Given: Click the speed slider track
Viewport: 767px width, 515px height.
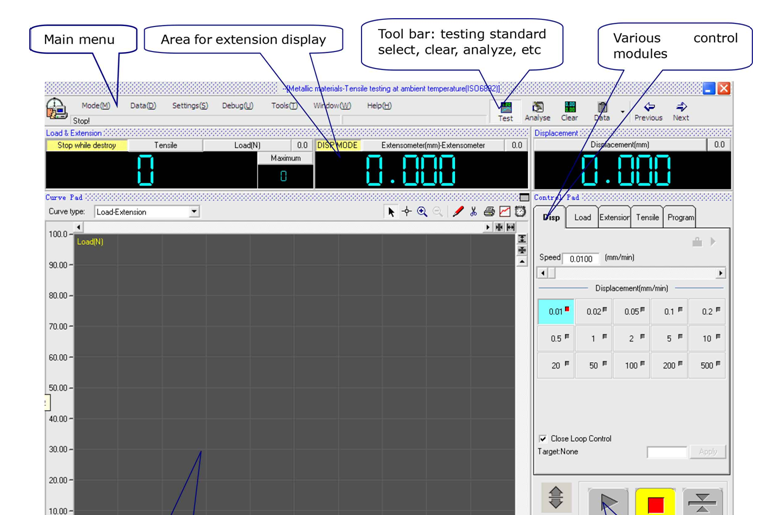Looking at the screenshot, I should coord(632,273).
